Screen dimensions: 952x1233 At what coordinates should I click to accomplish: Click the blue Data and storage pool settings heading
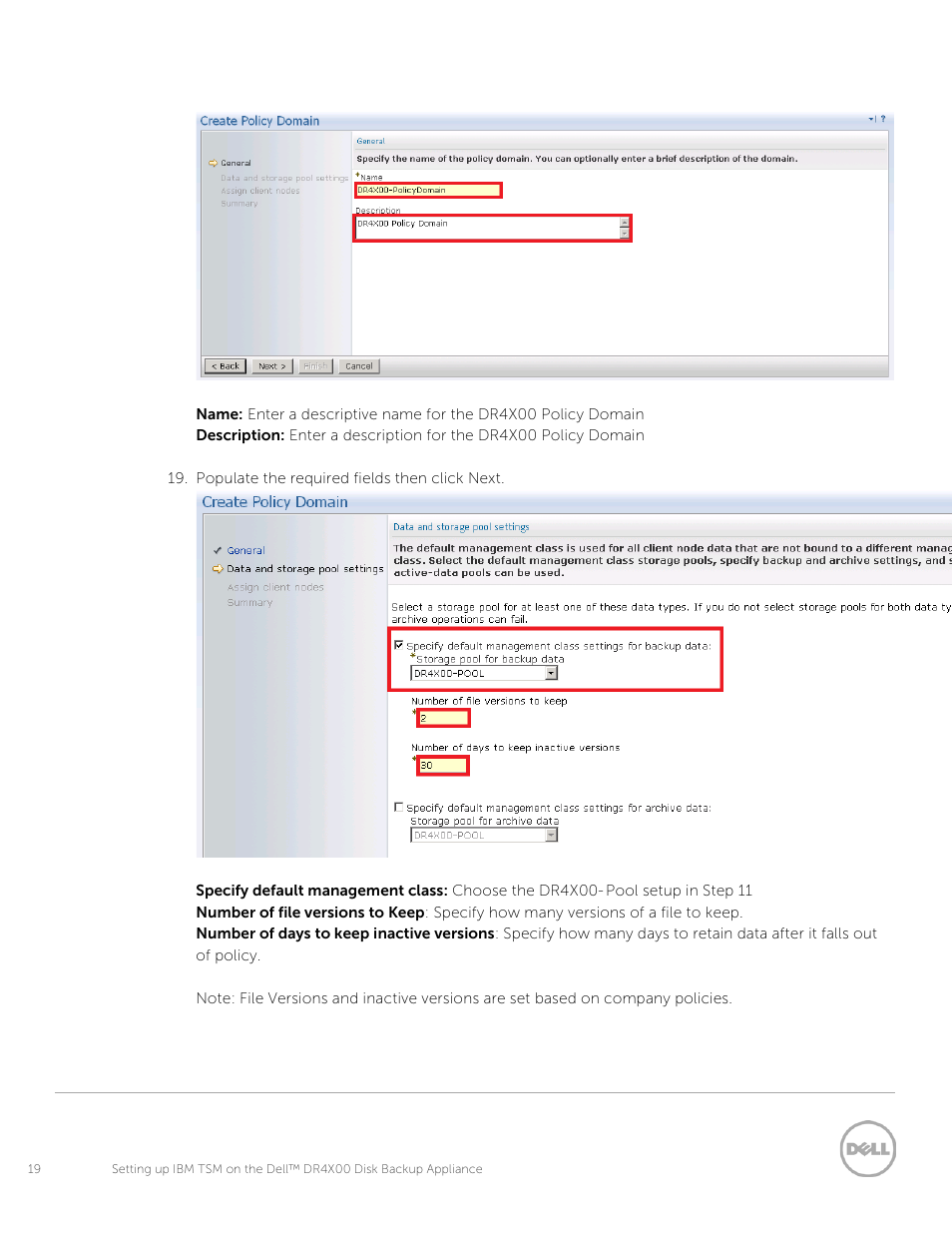tap(461, 527)
